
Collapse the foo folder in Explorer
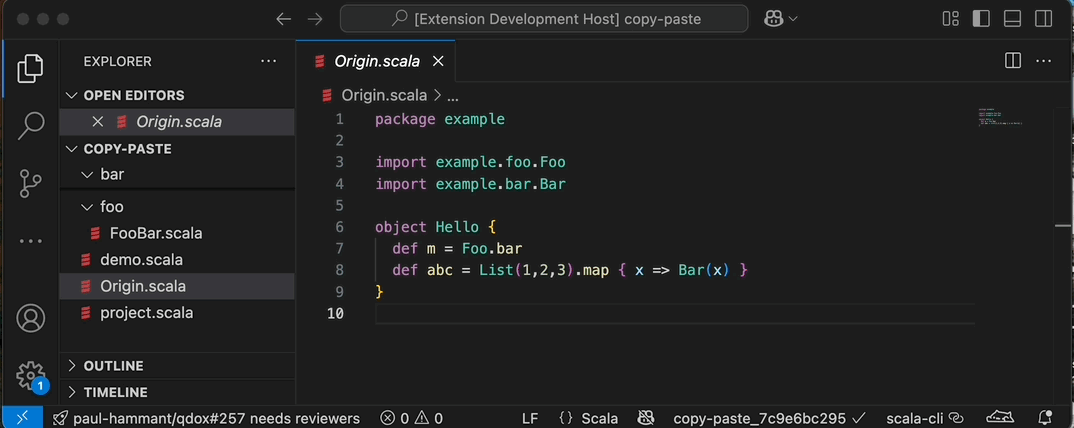point(86,207)
